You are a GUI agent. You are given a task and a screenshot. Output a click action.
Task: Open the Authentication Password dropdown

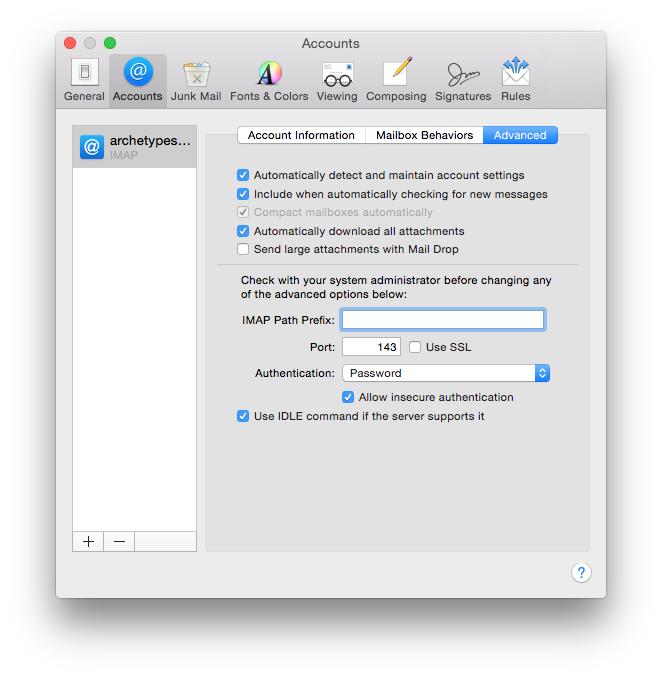pos(446,373)
